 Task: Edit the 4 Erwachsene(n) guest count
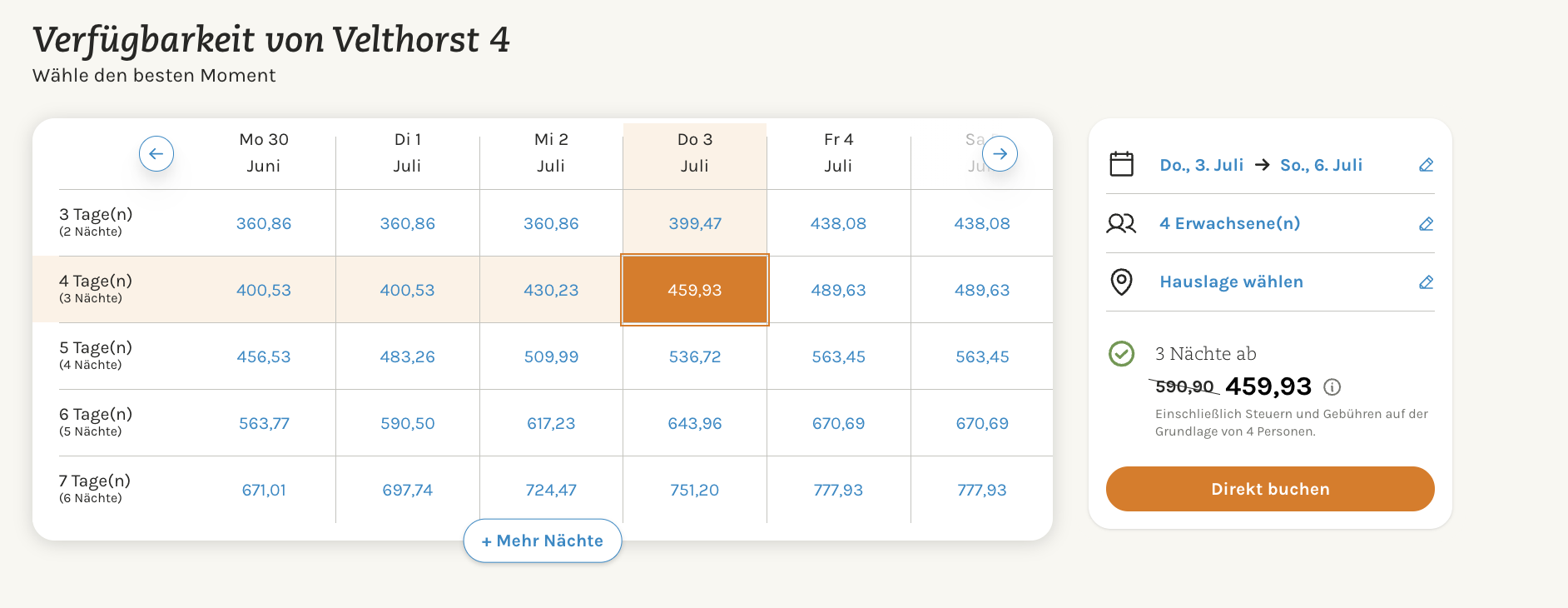(x=1426, y=223)
